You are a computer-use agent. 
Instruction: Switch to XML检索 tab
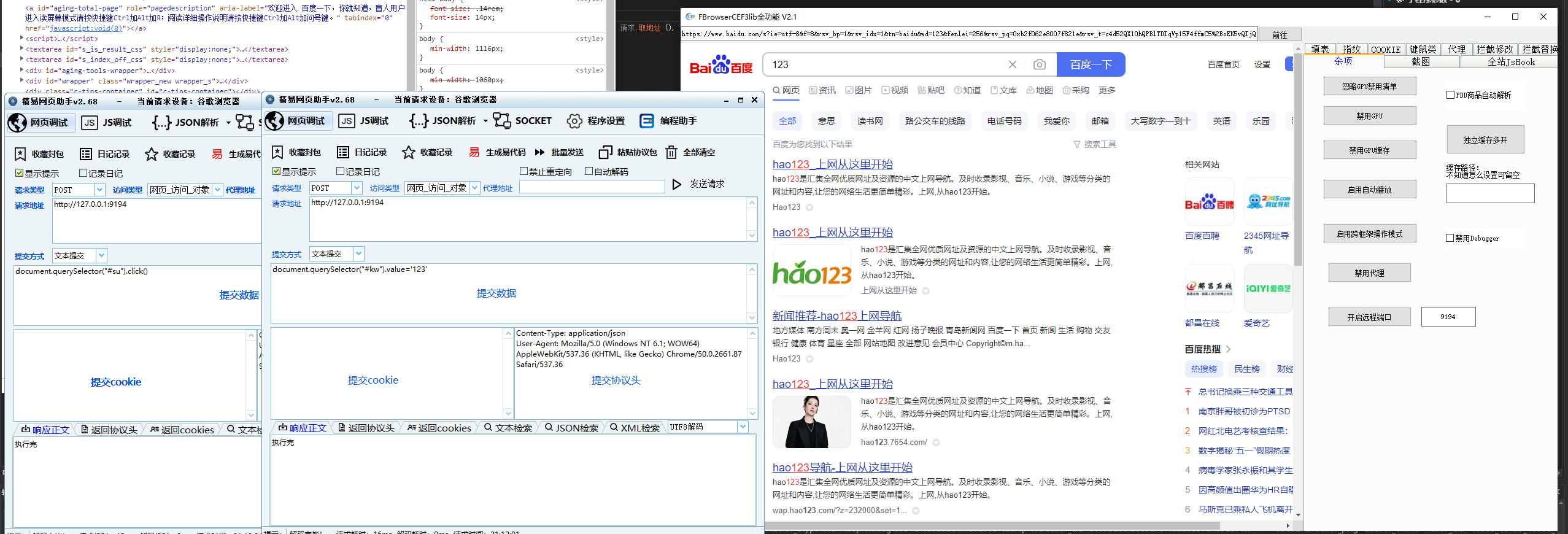pos(635,428)
